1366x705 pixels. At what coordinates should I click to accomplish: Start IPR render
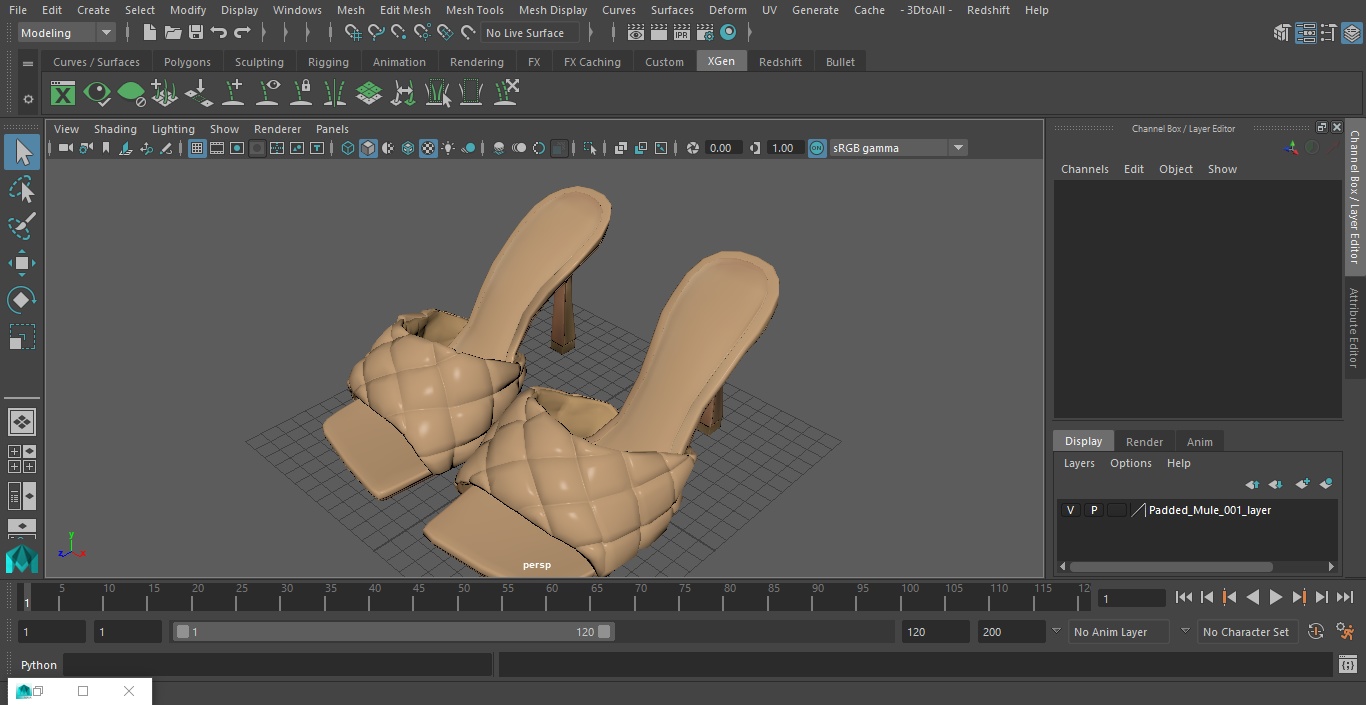tap(682, 33)
